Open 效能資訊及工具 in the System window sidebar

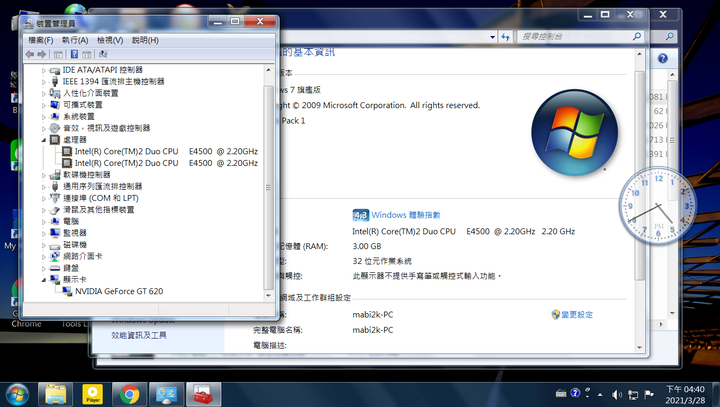point(139,335)
